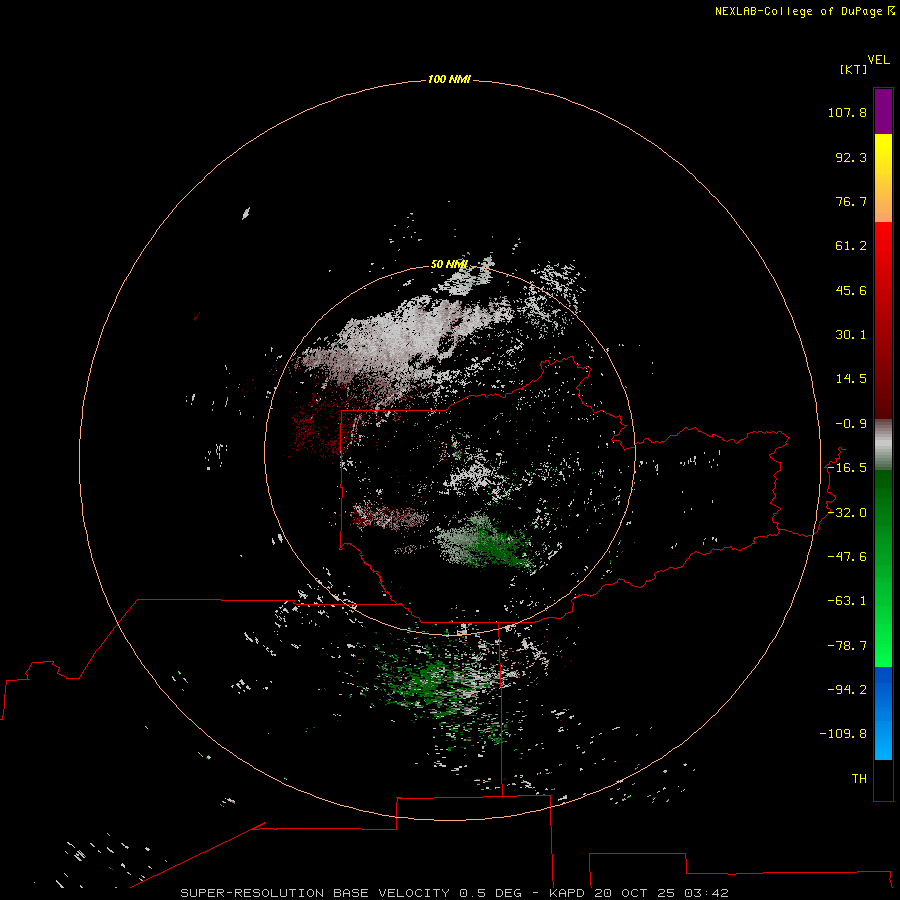The width and height of the screenshot is (900, 900).
Task: Pick the blue segment of the velocity scale
Action: pos(883,713)
